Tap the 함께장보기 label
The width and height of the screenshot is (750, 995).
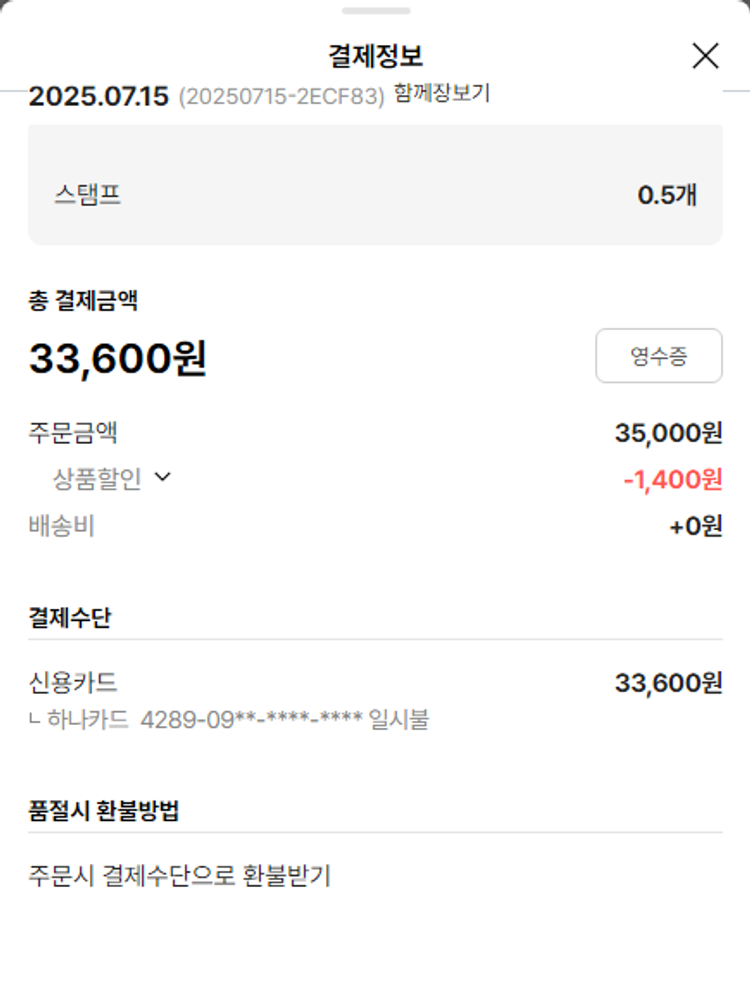click(442, 95)
